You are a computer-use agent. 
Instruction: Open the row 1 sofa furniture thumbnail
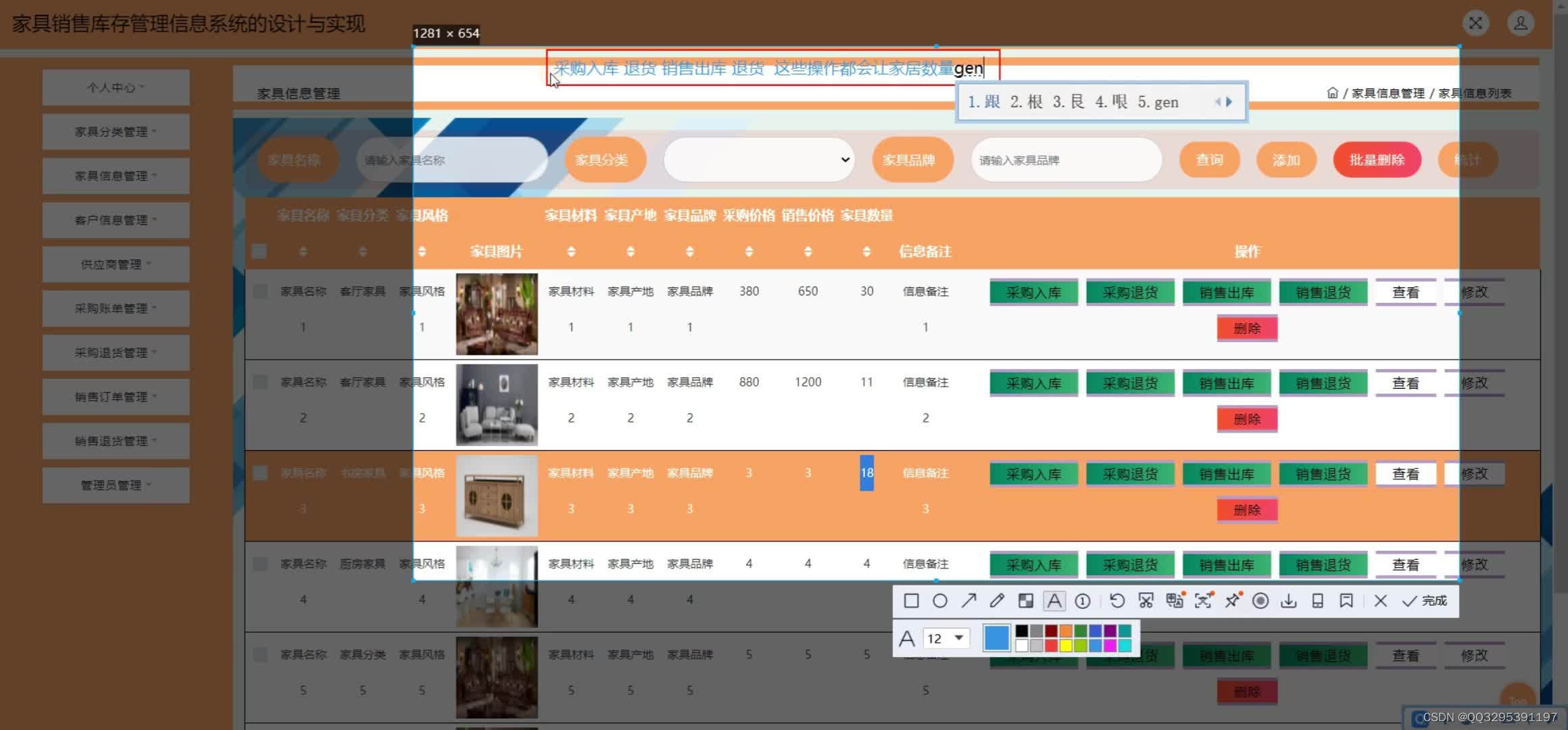click(497, 314)
